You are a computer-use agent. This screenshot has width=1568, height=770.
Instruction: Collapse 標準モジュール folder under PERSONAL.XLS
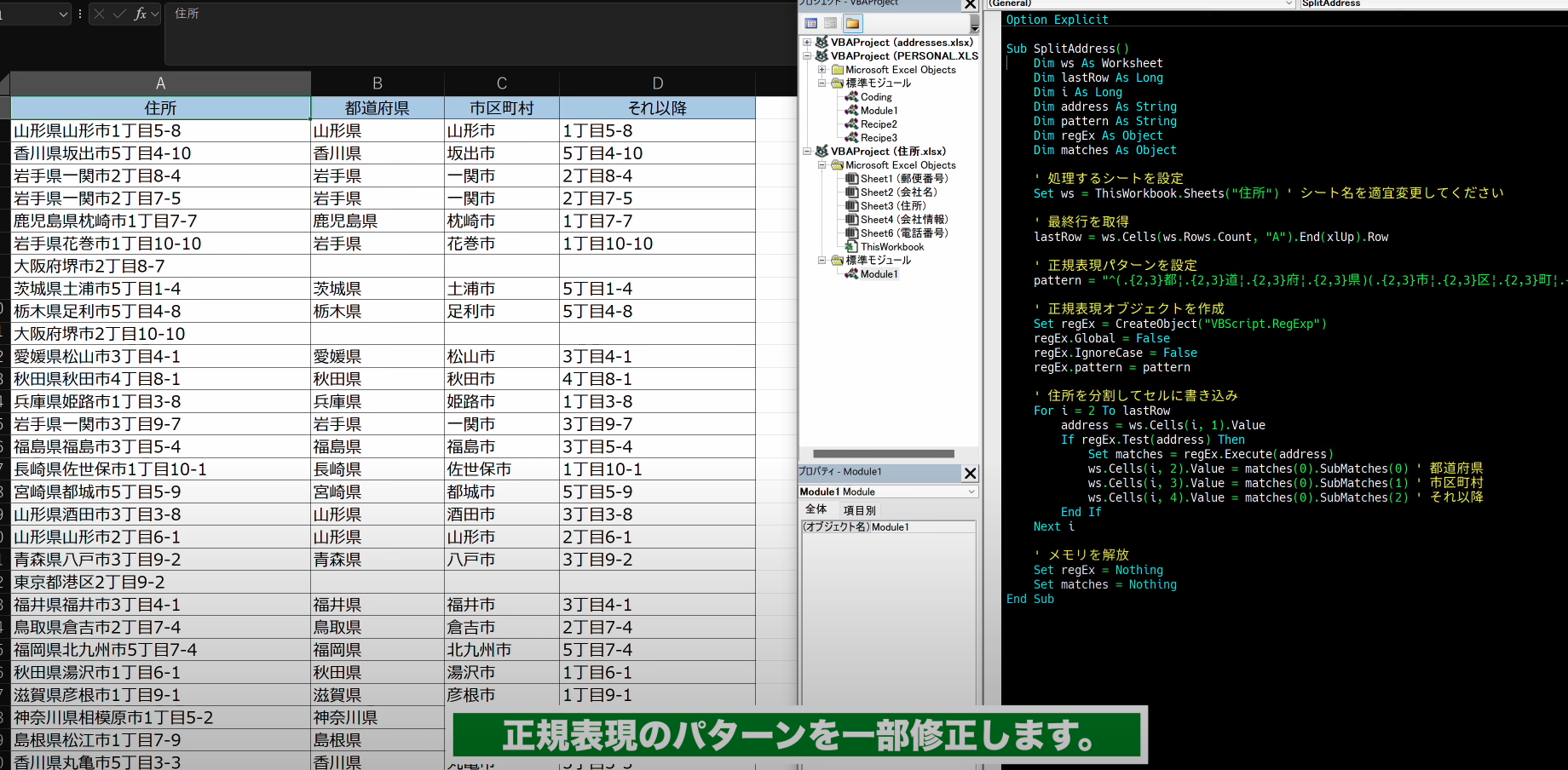821,83
